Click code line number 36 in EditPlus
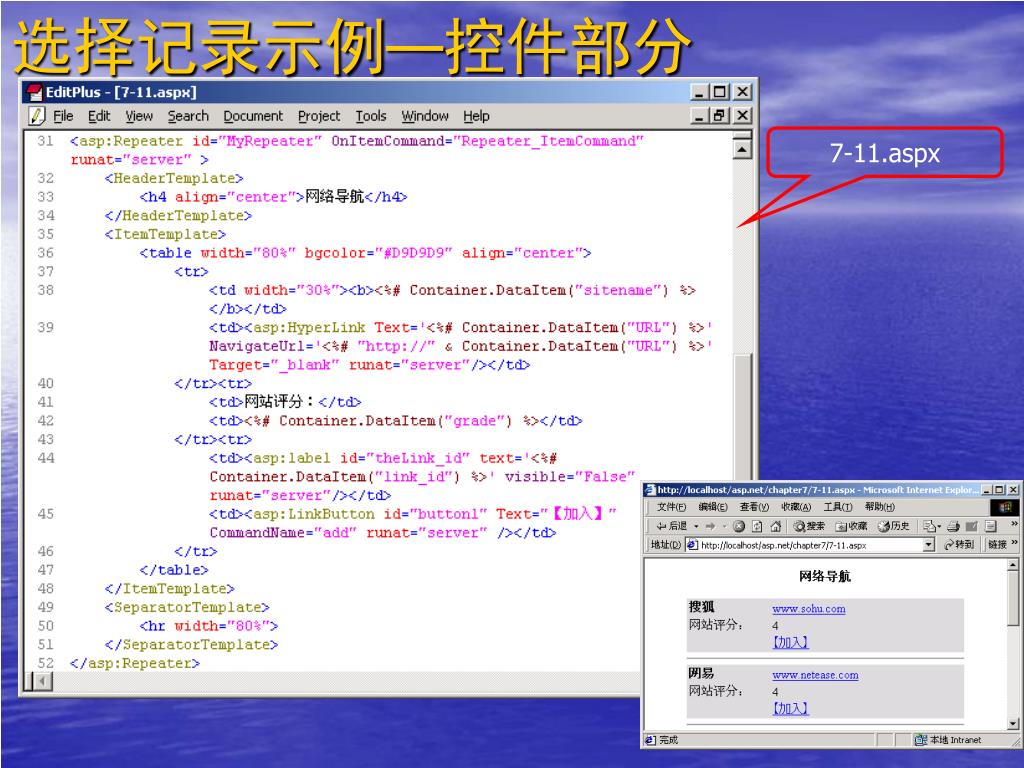The width and height of the screenshot is (1024, 768). tap(46, 253)
